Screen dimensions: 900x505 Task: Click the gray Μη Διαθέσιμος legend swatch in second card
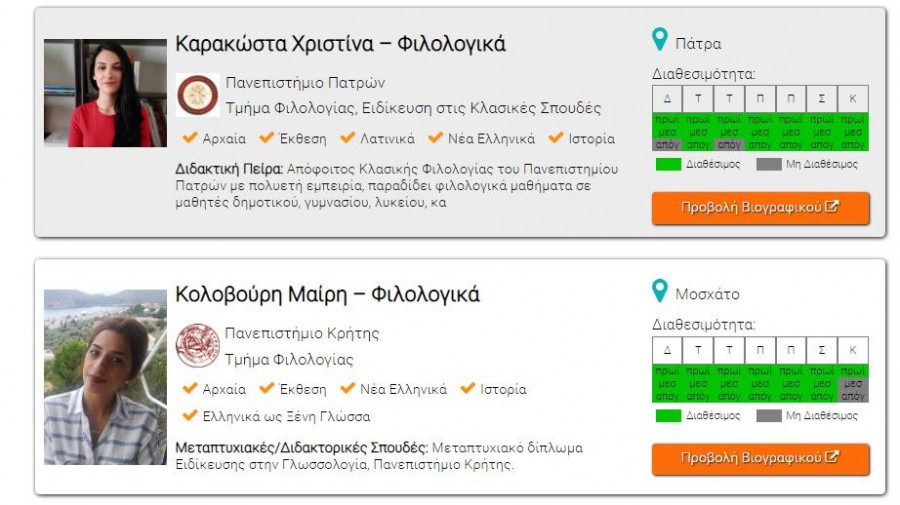point(768,415)
